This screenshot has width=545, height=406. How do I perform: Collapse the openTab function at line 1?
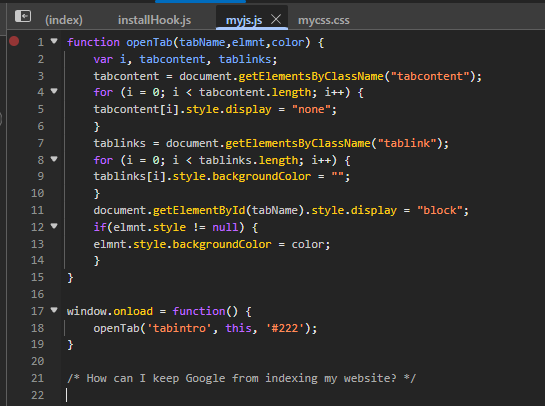(54, 41)
